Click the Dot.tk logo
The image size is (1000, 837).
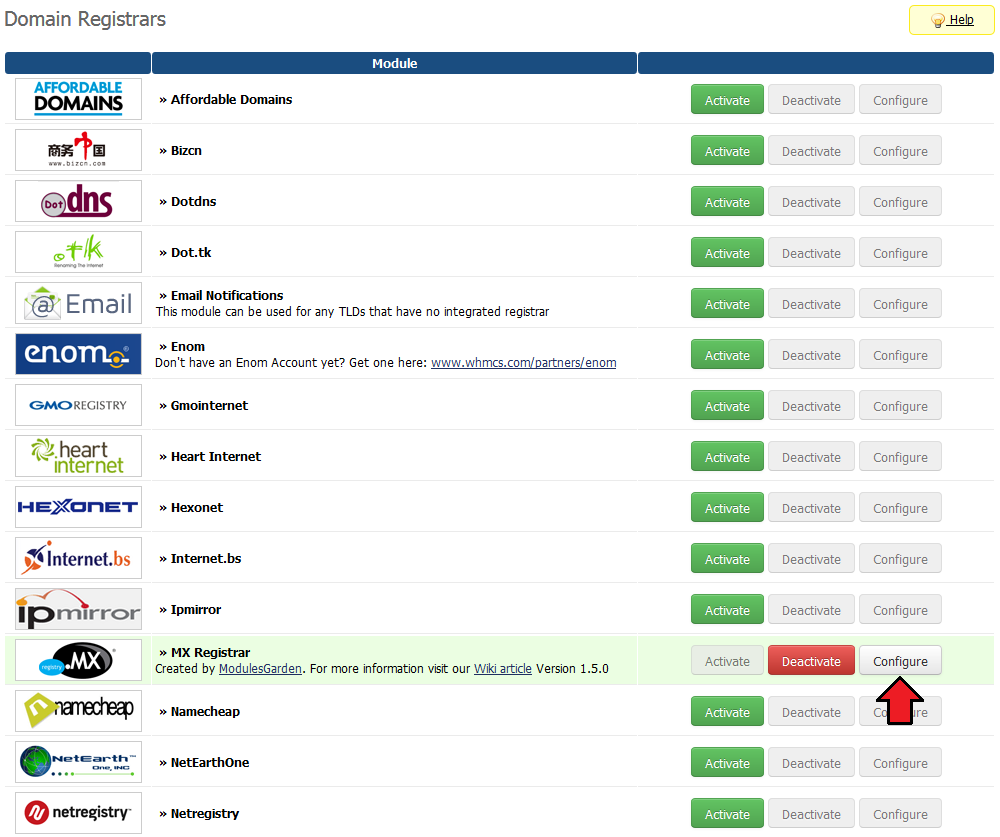pos(78,252)
